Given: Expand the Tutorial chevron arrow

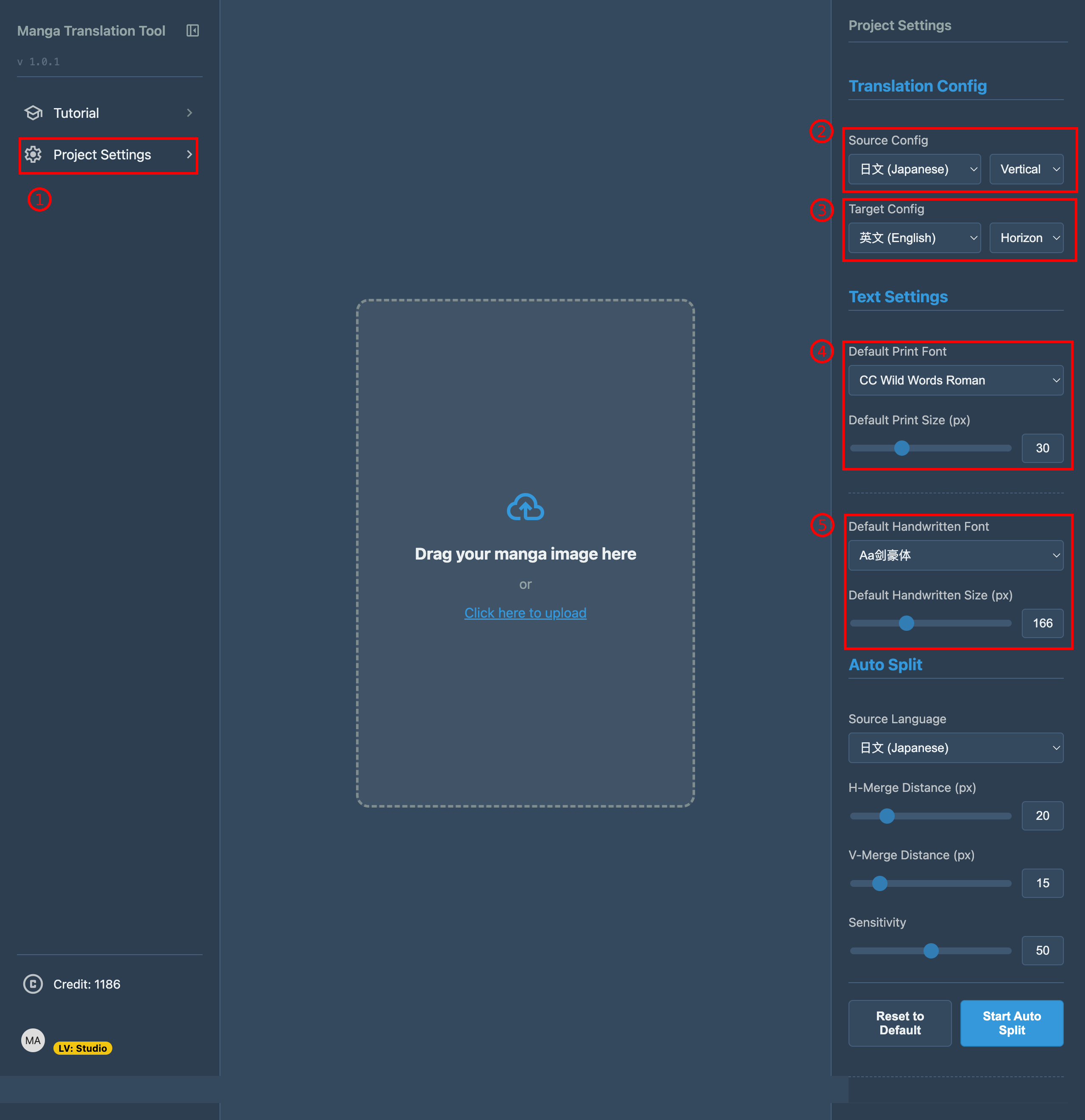Looking at the screenshot, I should (190, 113).
